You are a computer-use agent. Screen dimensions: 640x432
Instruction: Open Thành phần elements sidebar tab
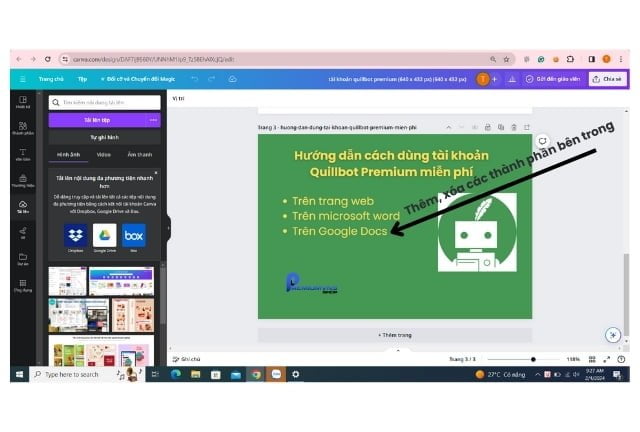coord(23,128)
